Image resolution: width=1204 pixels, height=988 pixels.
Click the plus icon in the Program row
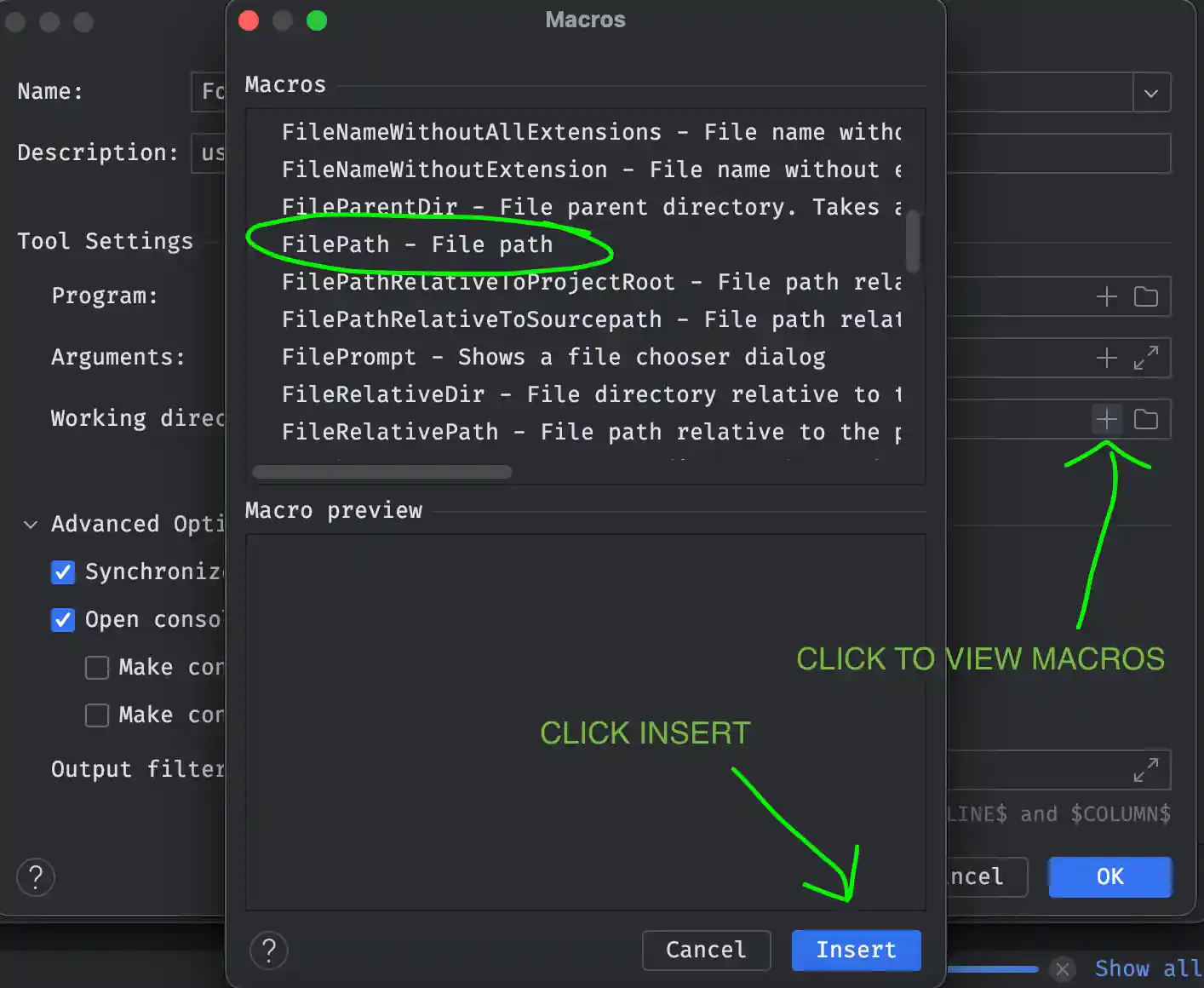[1106, 296]
